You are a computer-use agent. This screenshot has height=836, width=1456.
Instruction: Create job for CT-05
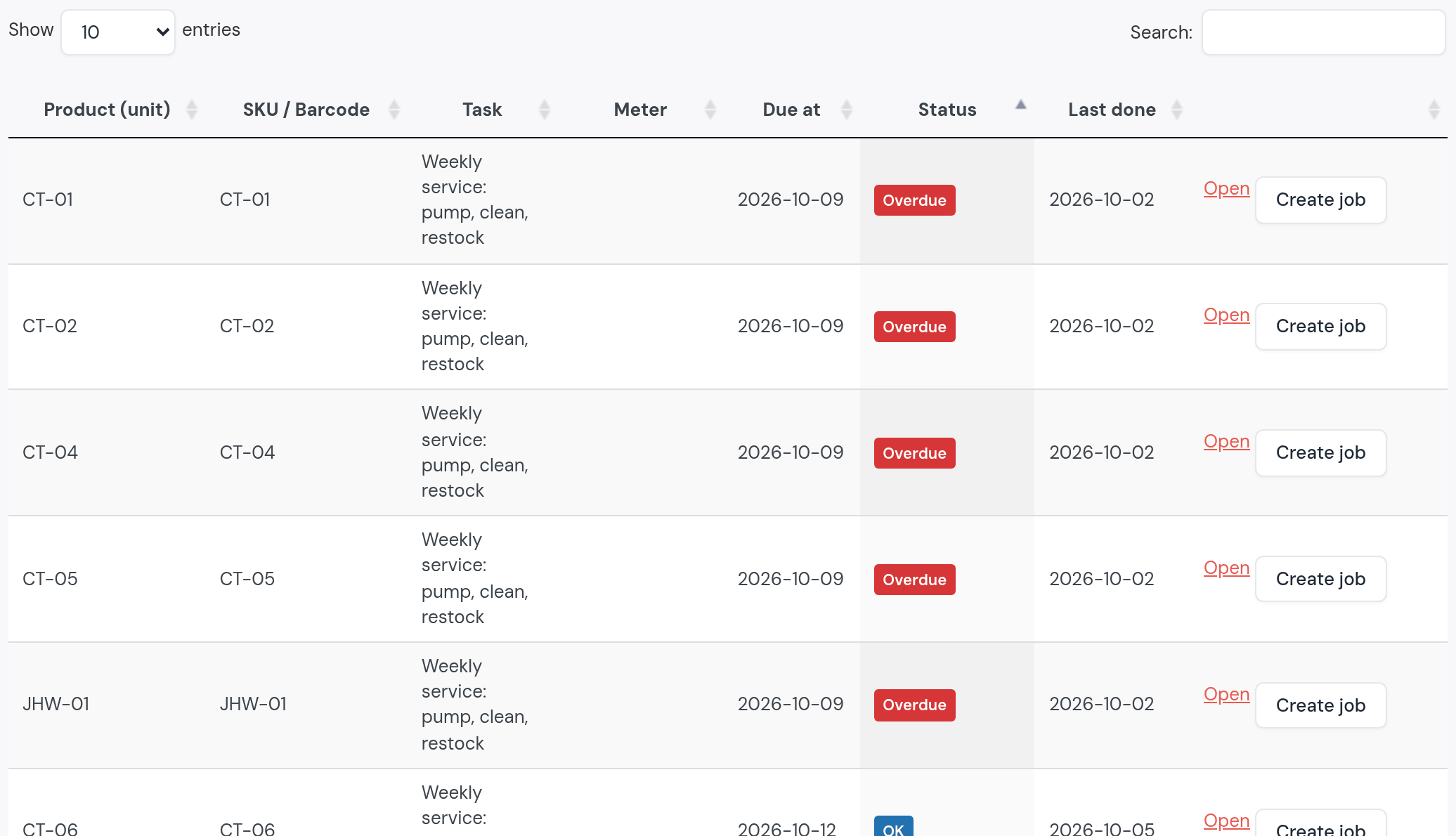click(x=1320, y=579)
